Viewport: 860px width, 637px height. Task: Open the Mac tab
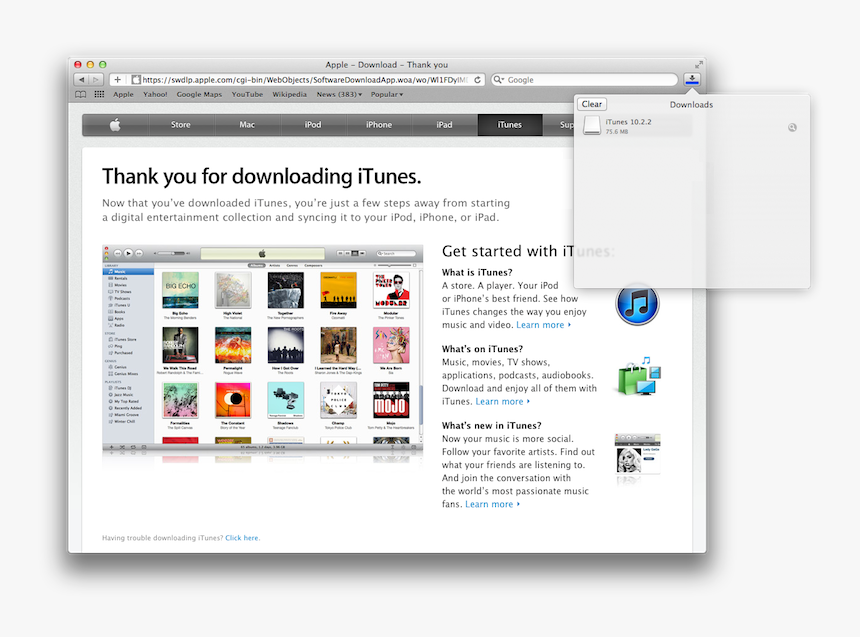coord(247,125)
